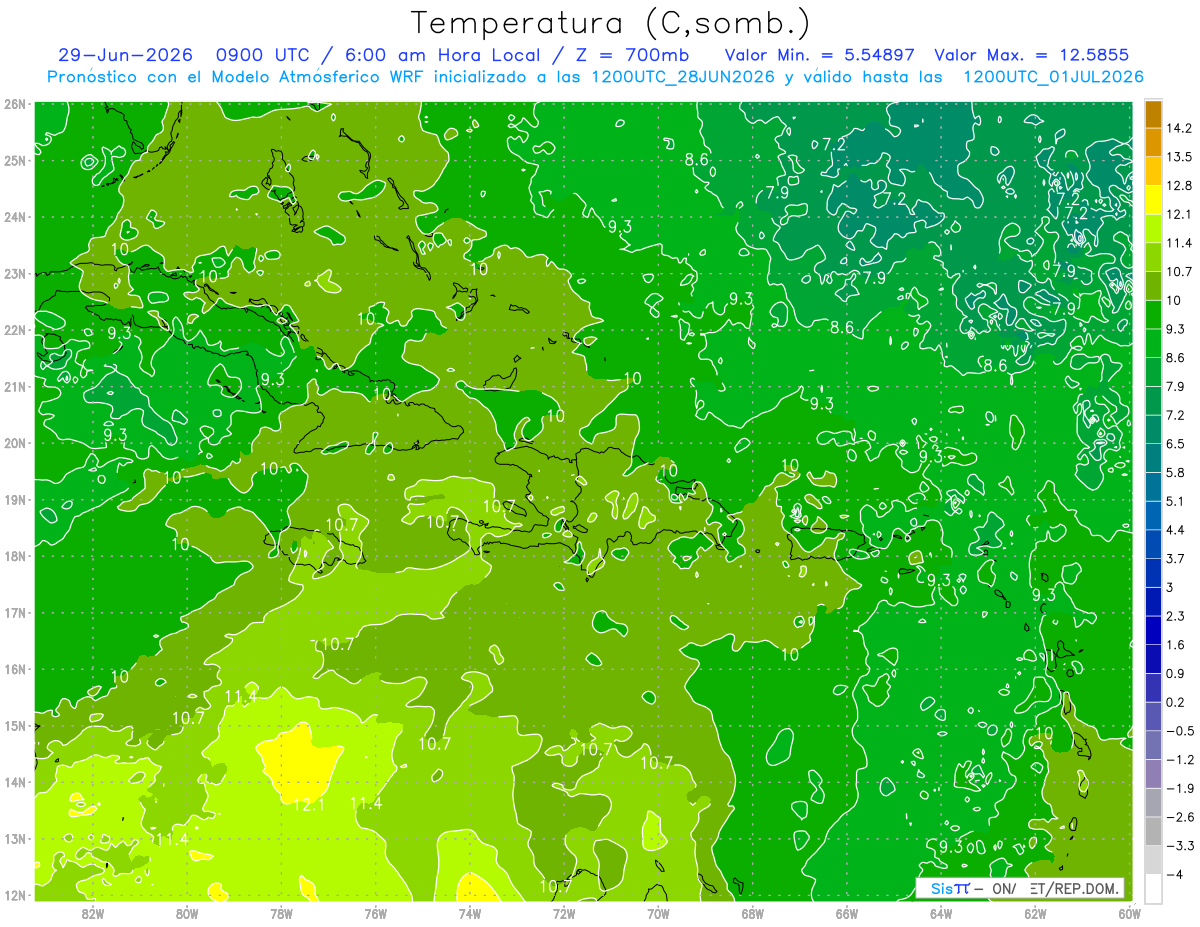Choose the purple swatch between -1.9 and -1.2
The image size is (1200, 927).
click(1153, 773)
